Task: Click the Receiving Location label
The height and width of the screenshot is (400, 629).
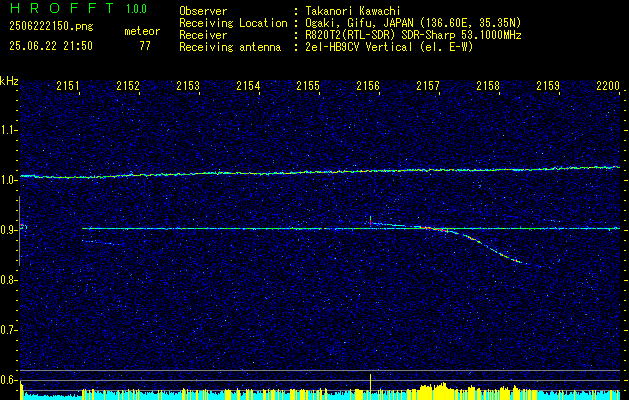Action: coord(233,23)
